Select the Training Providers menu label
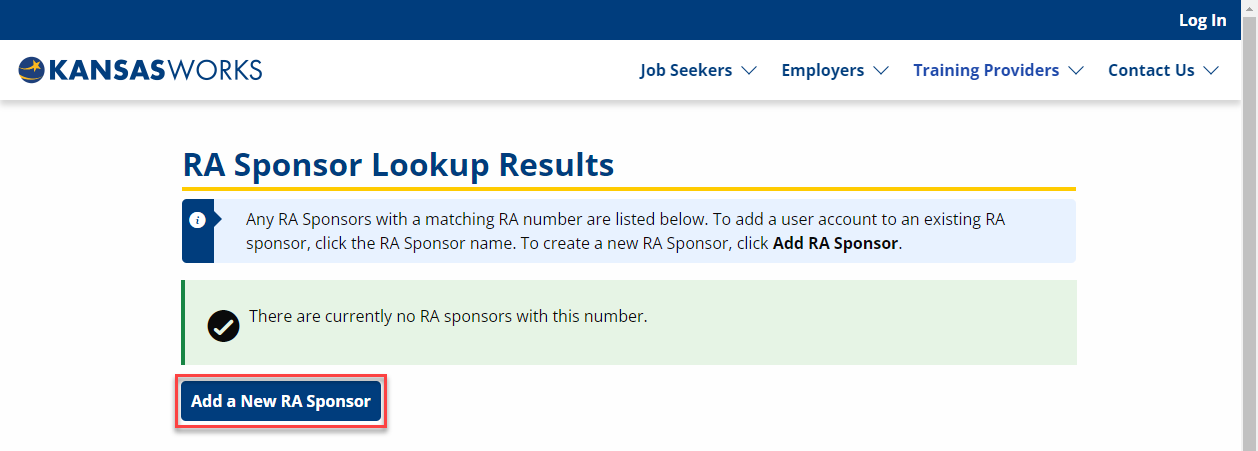 pos(986,70)
